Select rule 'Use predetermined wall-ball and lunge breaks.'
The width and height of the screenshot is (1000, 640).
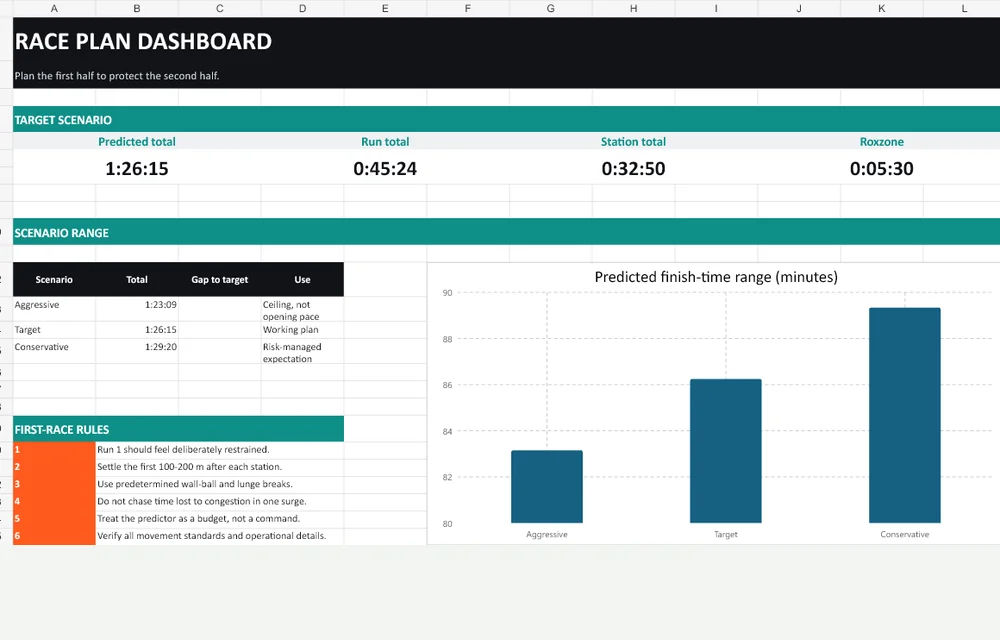(219, 484)
